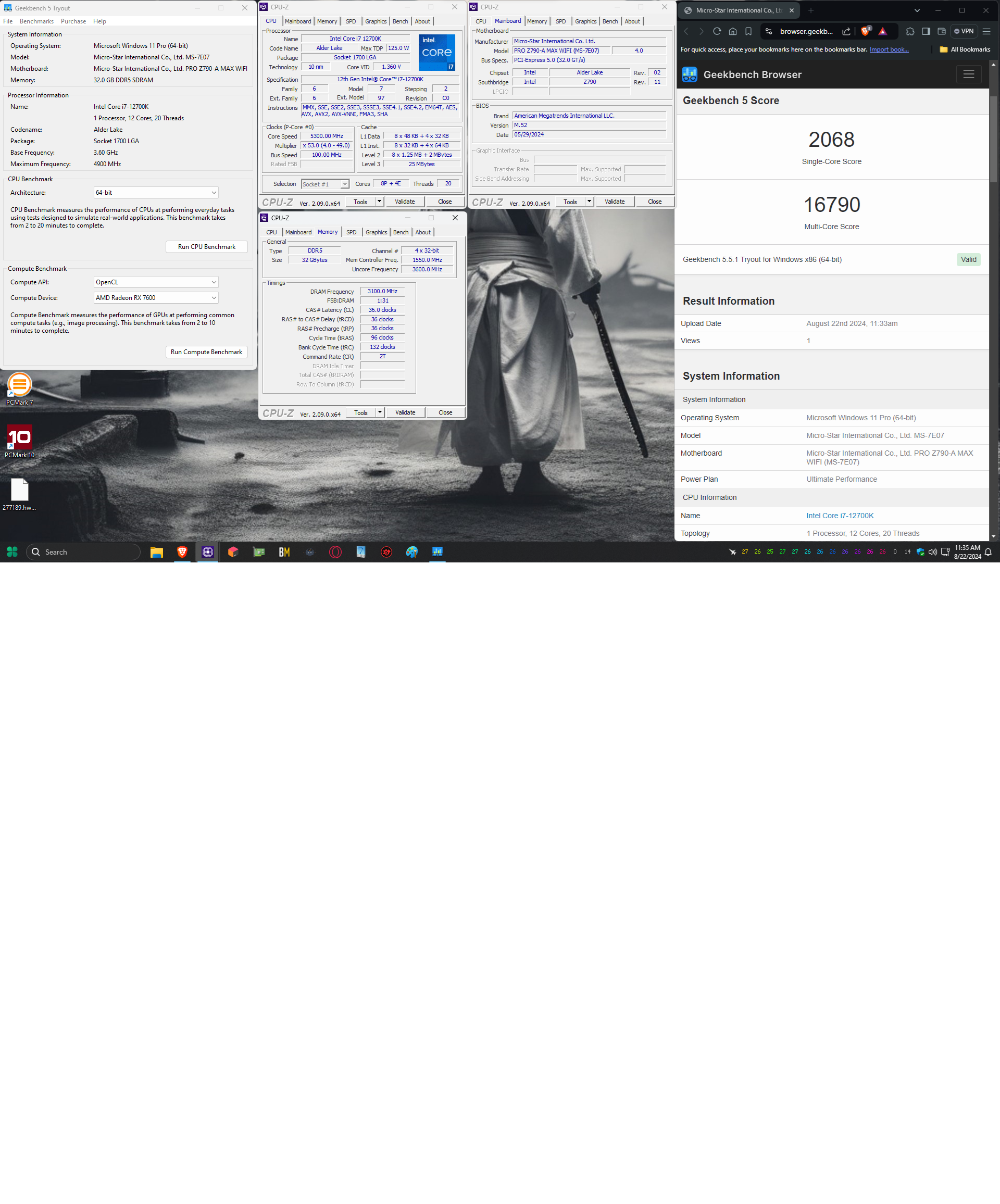The width and height of the screenshot is (1000, 1204).
Task: Open the Help menu in Geekbench
Action: coord(100,21)
